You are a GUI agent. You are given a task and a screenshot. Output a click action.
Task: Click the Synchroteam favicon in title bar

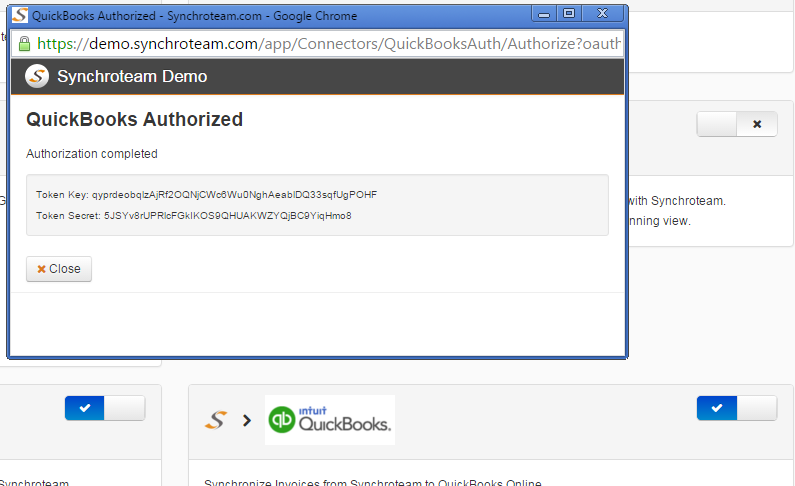click(20, 15)
